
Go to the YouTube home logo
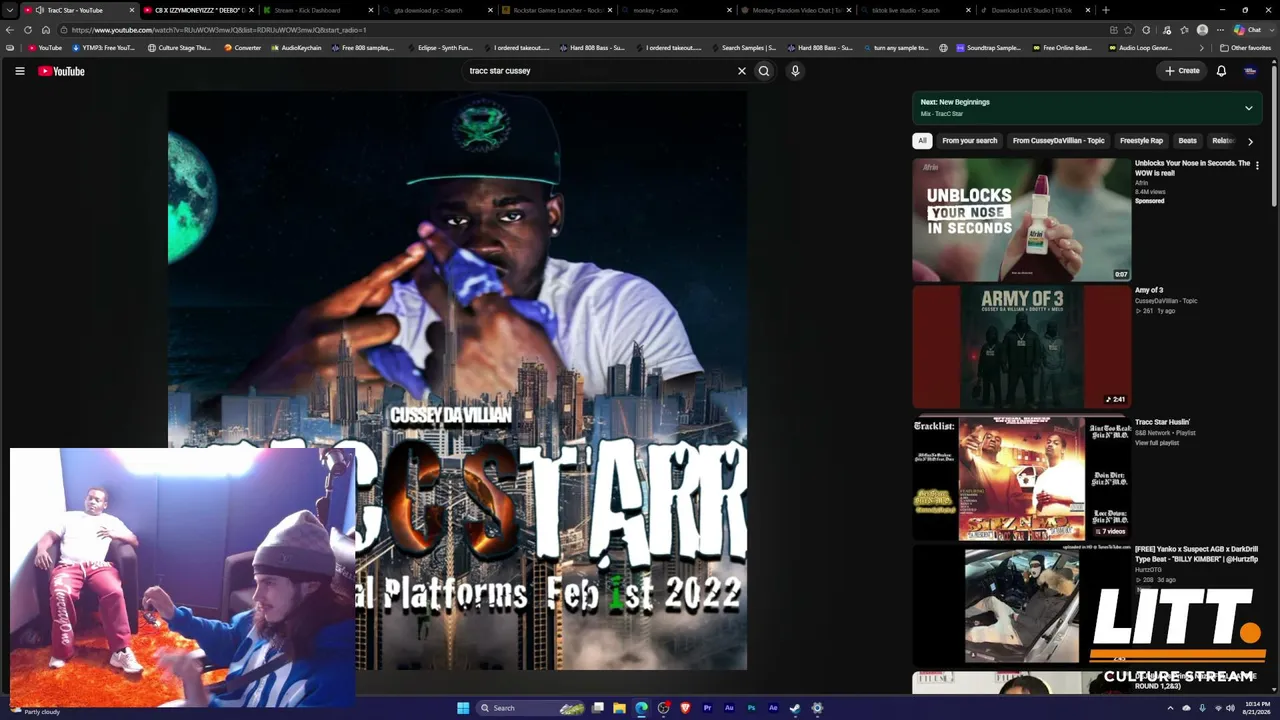coord(61,71)
